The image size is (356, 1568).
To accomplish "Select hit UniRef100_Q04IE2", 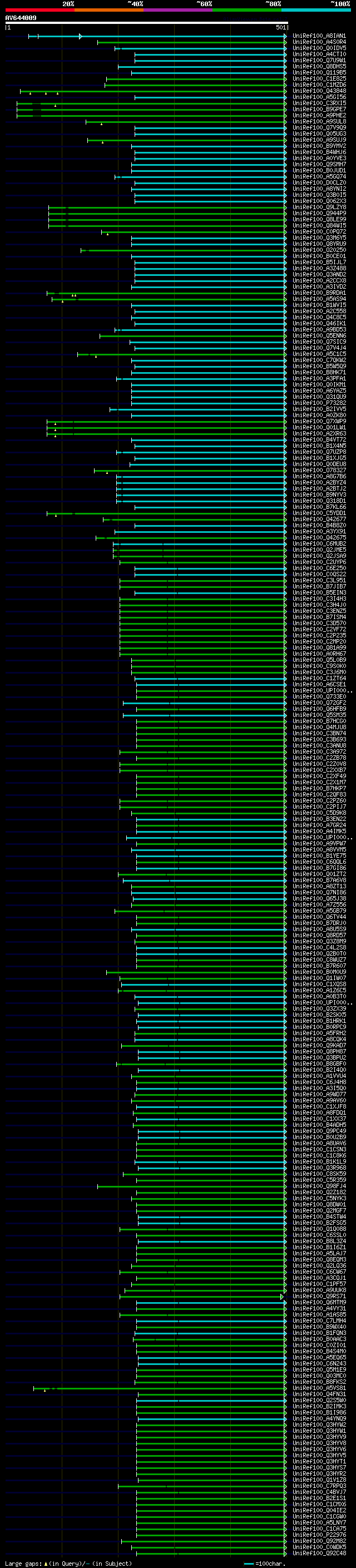I will pos(319,1510).
